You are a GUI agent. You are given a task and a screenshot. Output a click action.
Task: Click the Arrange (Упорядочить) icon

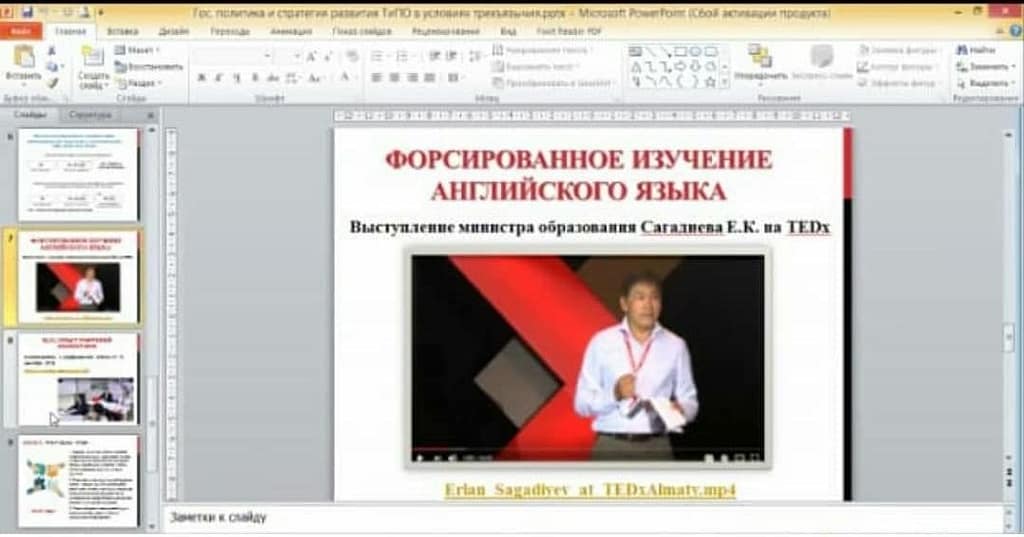pyautogui.click(x=760, y=58)
